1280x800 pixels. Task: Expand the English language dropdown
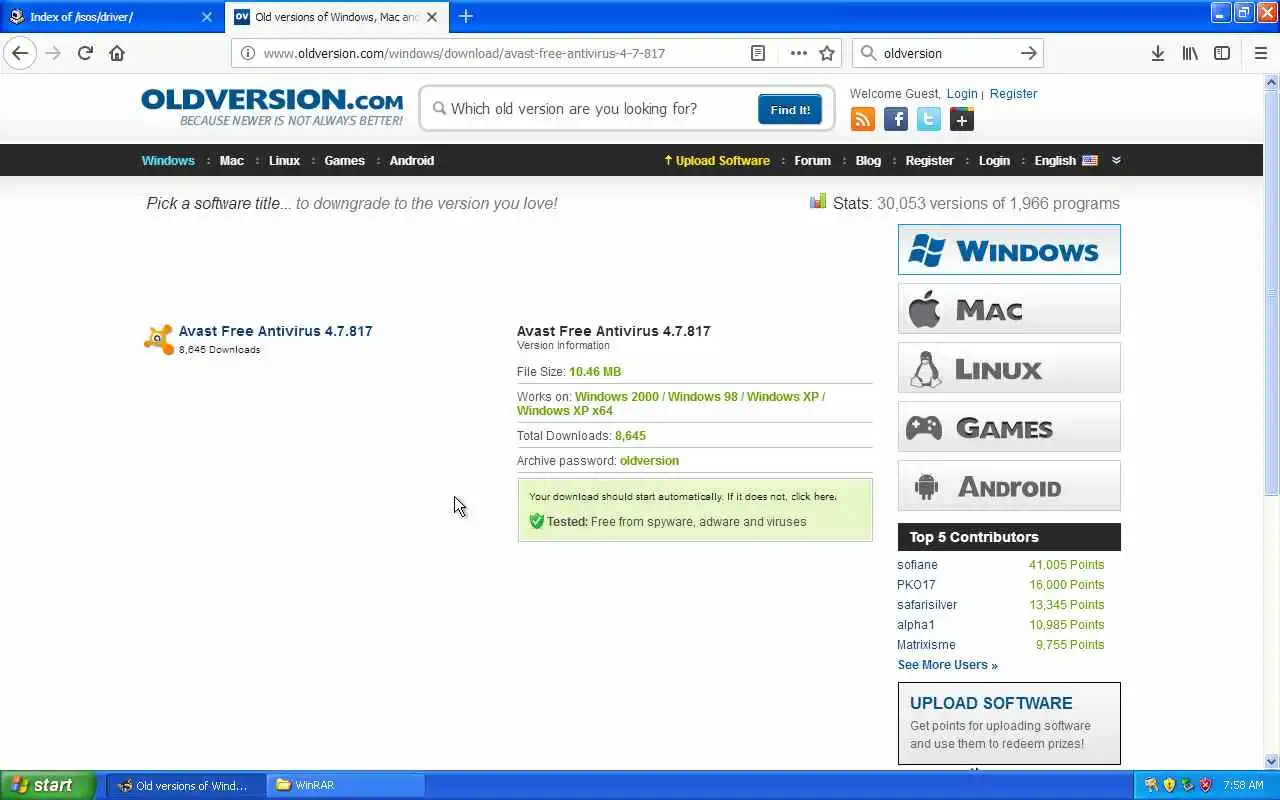click(1066, 160)
